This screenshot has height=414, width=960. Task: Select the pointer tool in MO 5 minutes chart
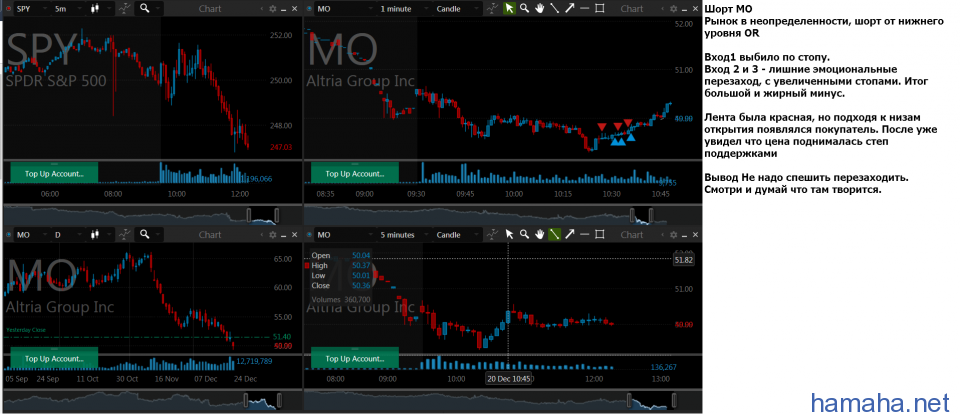(x=509, y=235)
